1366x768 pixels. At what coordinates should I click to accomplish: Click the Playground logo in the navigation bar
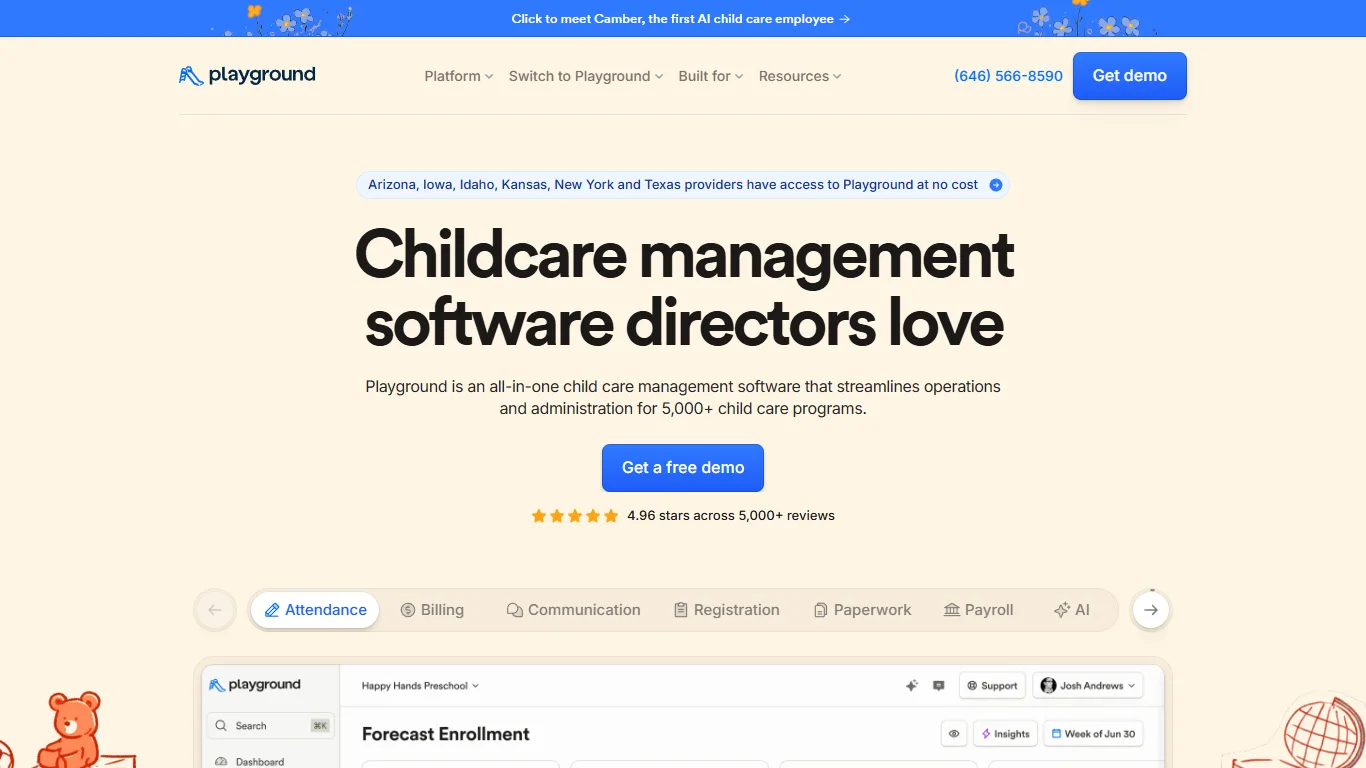tap(247, 75)
